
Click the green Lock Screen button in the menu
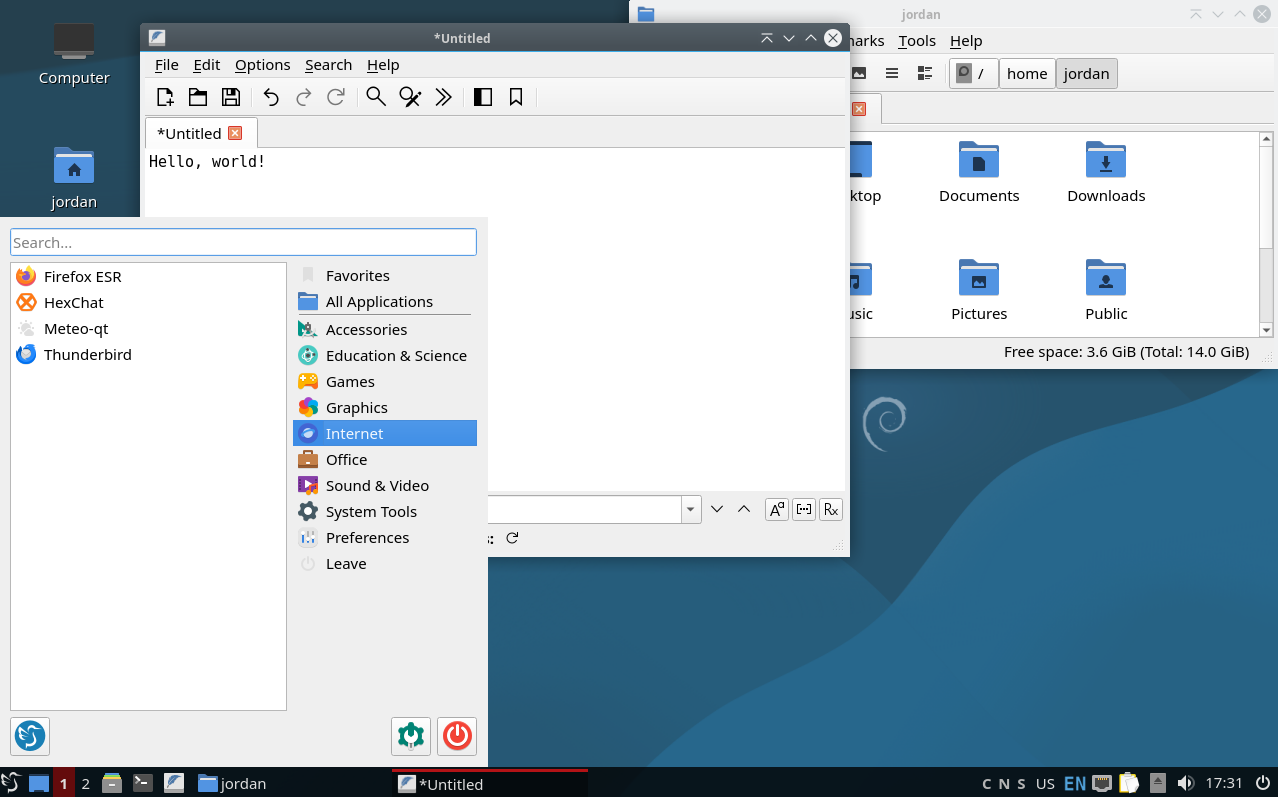(411, 736)
